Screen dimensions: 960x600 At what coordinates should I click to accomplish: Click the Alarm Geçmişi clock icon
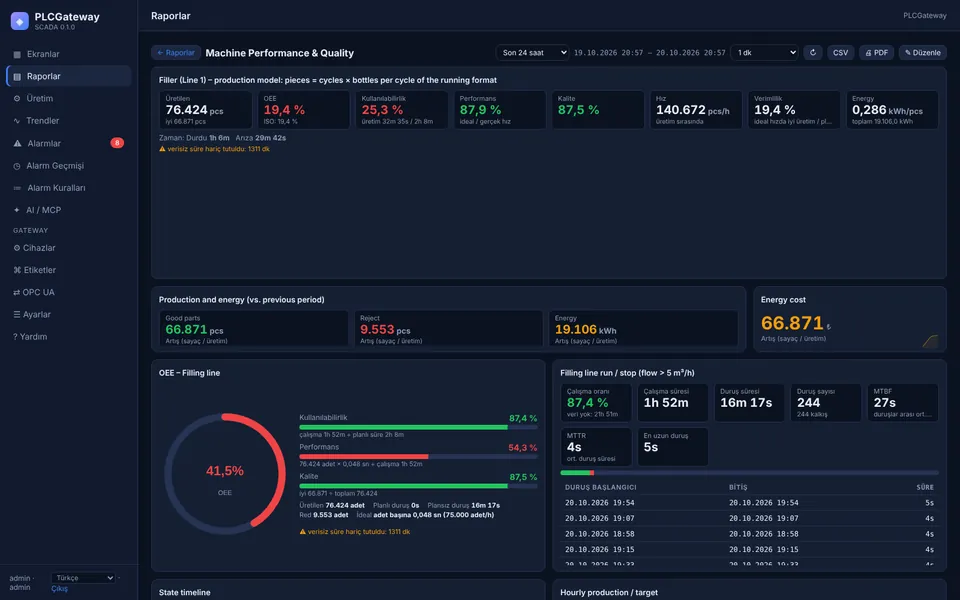(x=17, y=166)
